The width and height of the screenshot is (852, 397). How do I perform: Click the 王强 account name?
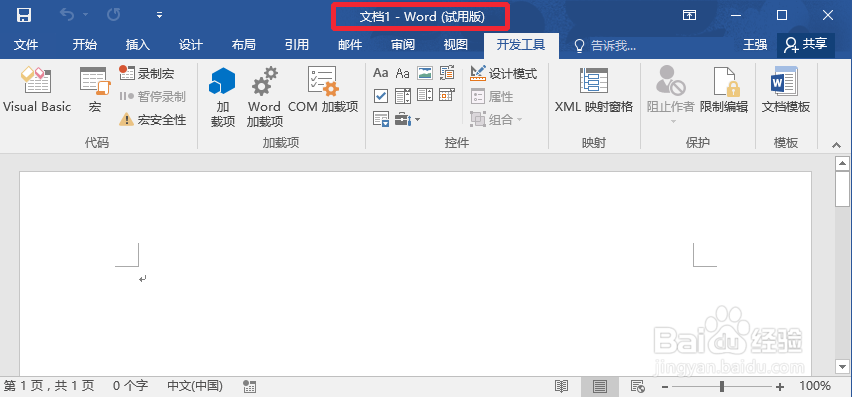pyautogui.click(x=755, y=45)
